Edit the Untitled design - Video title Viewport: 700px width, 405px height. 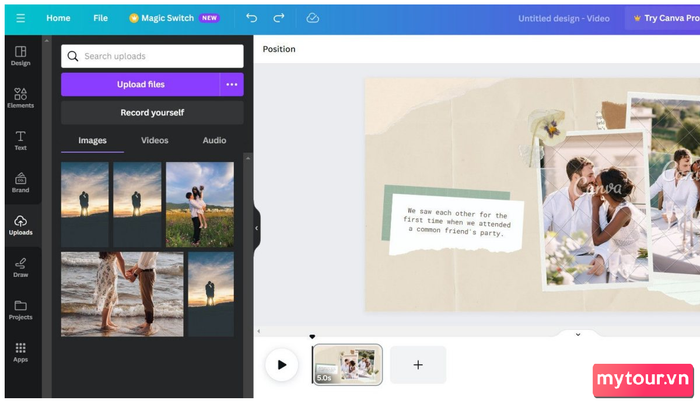(564, 18)
